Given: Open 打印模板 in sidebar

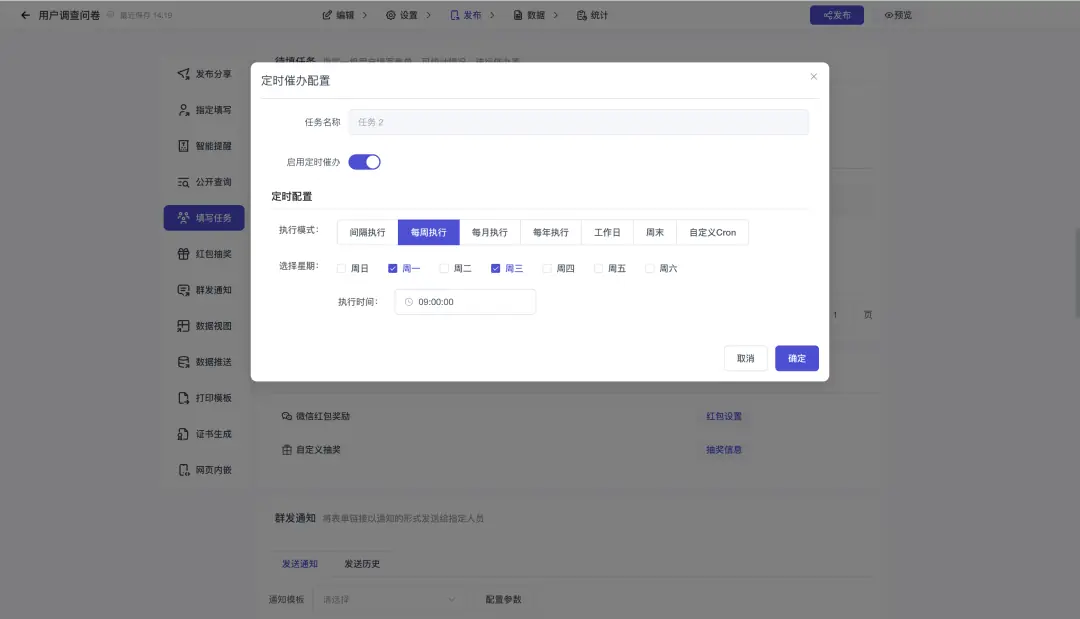Looking at the screenshot, I should click(x=204, y=398).
